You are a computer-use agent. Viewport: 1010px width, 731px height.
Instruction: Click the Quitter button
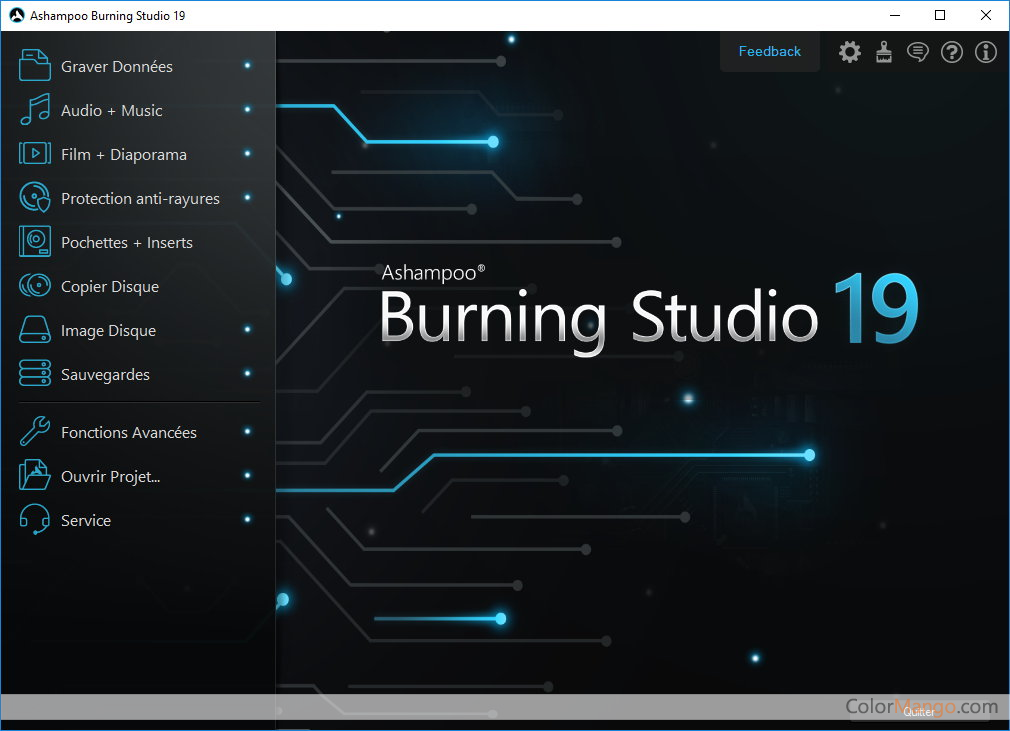coord(919,712)
